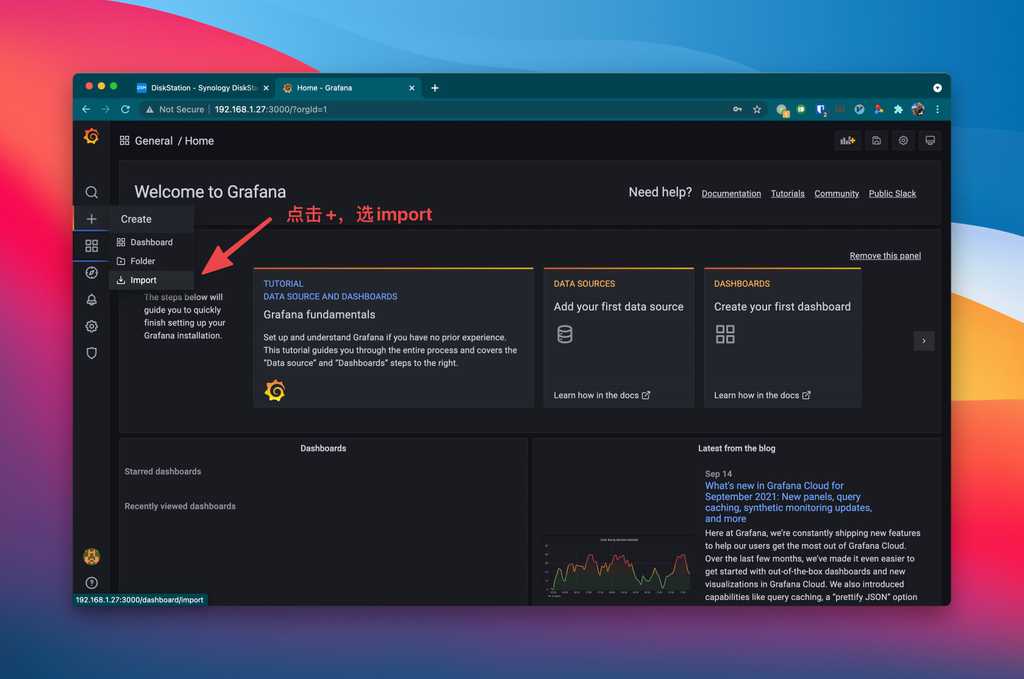The height and width of the screenshot is (679, 1024).
Task: Toggle the cycle view mode monitor icon
Action: coord(930,140)
